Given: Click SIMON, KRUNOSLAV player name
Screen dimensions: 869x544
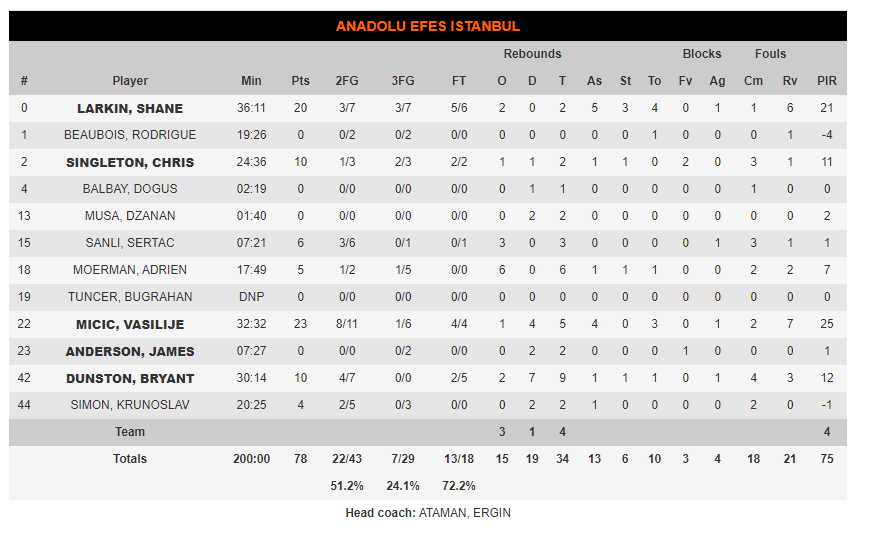Looking at the screenshot, I should pos(130,406).
